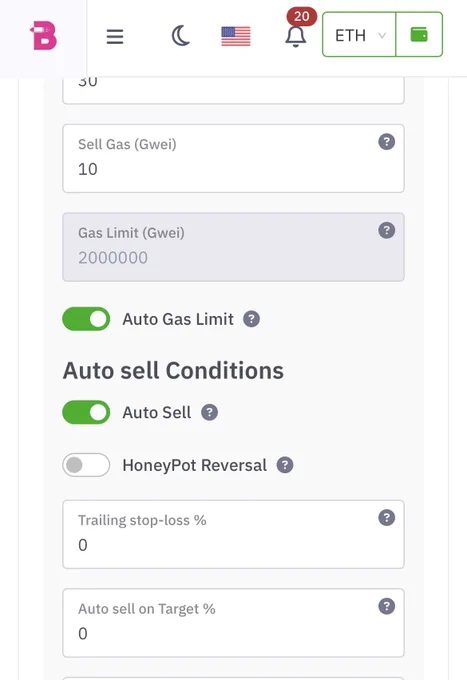Turn off the Auto Sell switch
The image size is (467, 680).
[86, 412]
